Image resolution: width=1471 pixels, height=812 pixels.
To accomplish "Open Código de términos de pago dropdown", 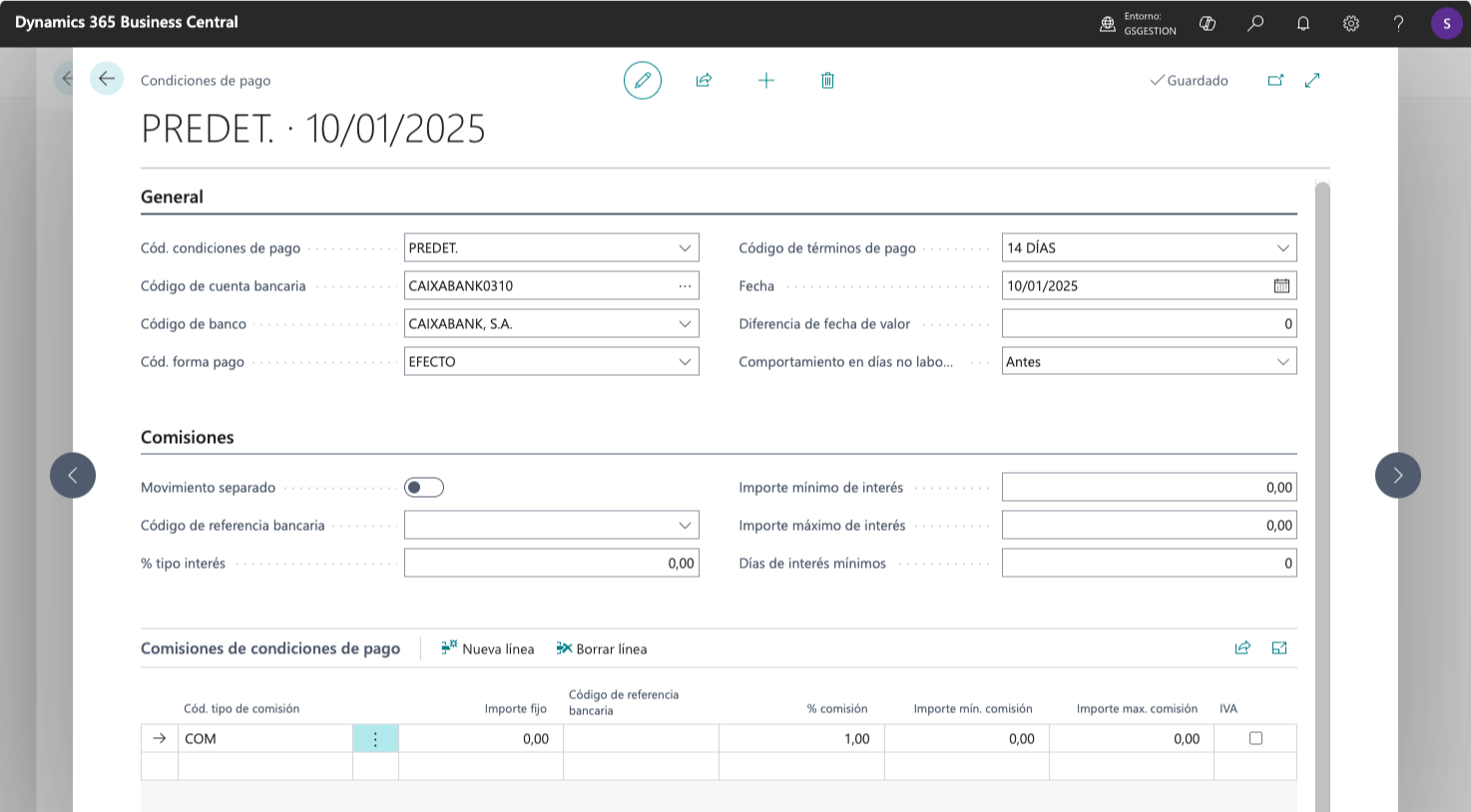I will [x=1282, y=248].
